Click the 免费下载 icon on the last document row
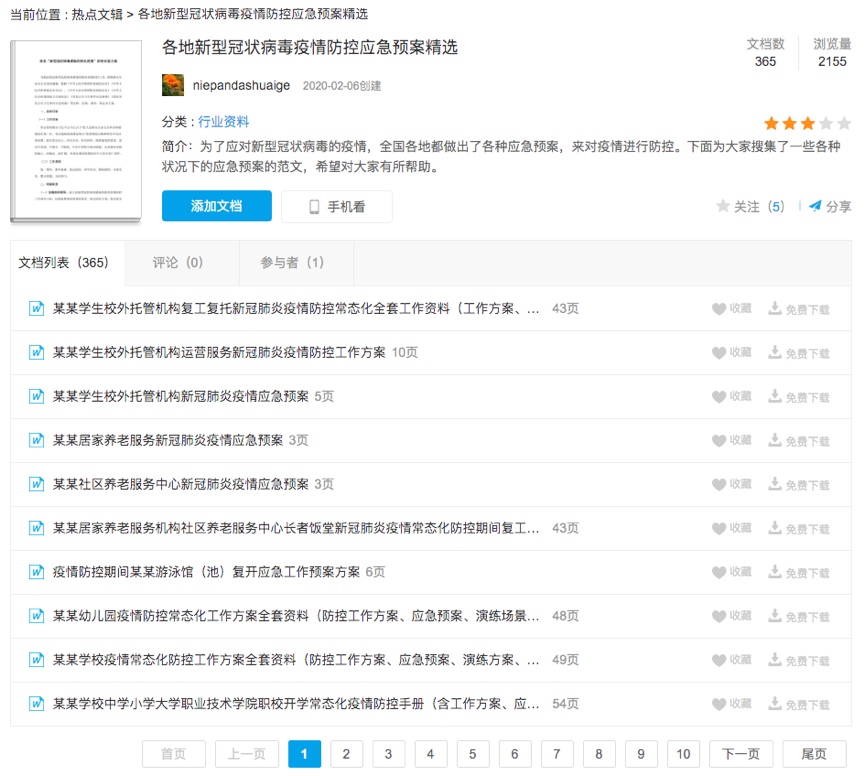 pyautogui.click(x=774, y=704)
